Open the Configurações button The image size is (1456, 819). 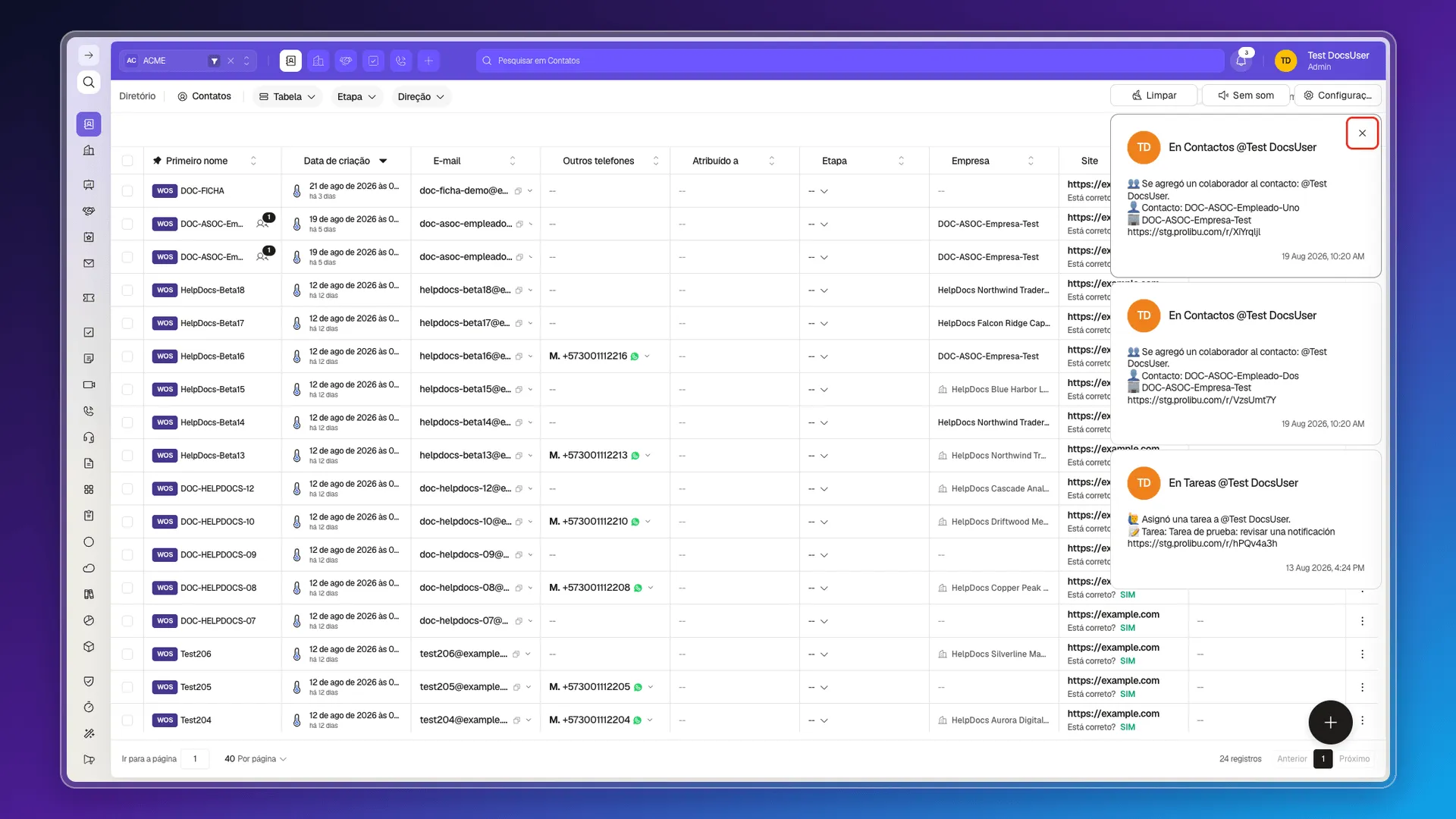click(x=1338, y=96)
